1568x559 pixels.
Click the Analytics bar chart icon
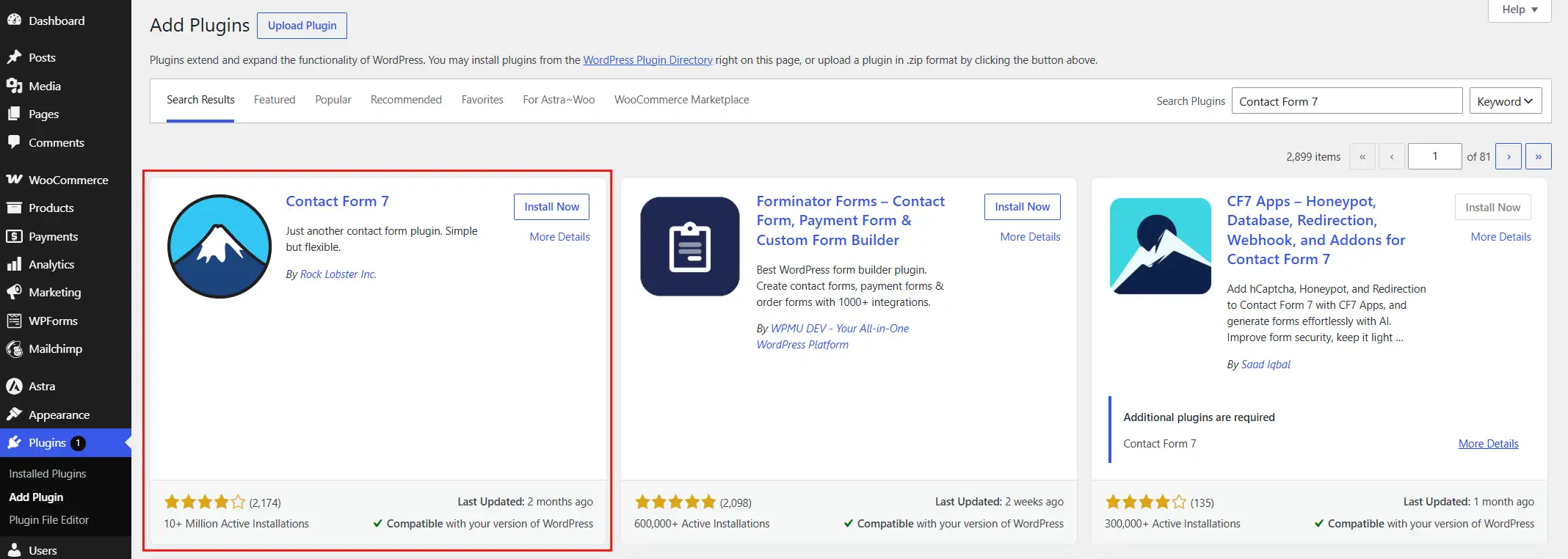click(14, 264)
